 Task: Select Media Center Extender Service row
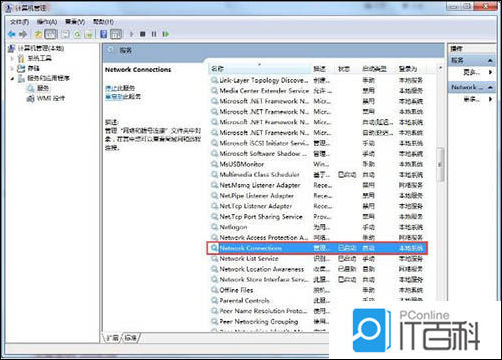tap(316, 91)
